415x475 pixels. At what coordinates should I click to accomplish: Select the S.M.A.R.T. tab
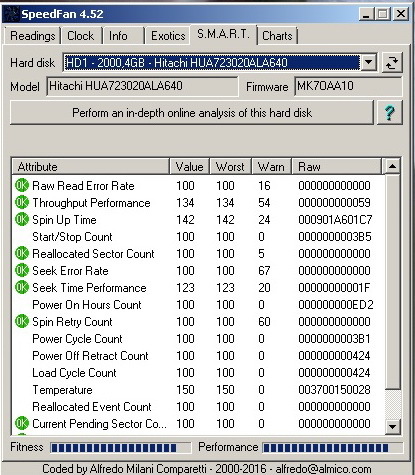point(223,34)
